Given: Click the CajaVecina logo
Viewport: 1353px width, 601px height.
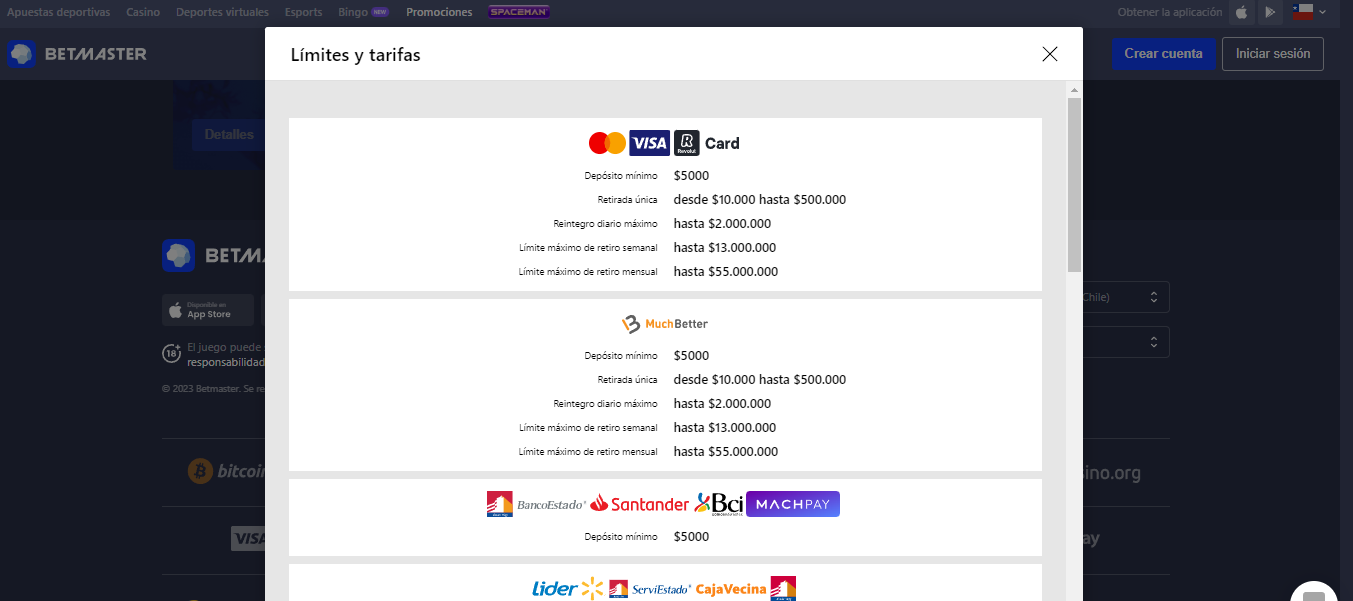Looking at the screenshot, I should point(745,589).
